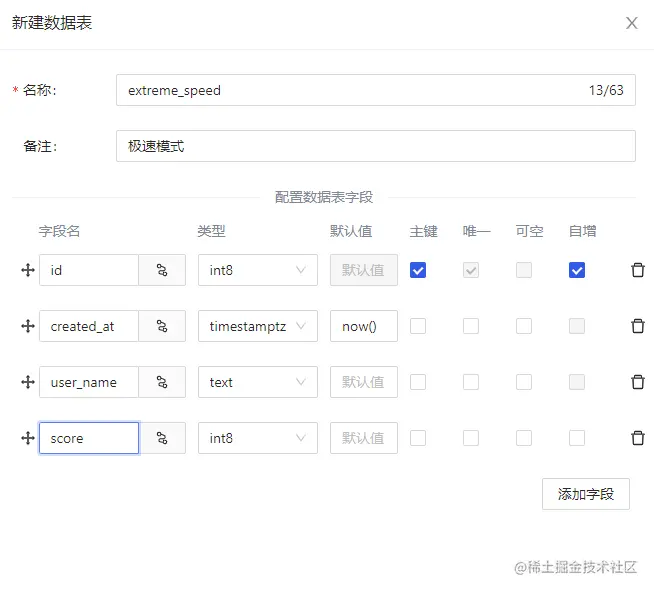654x592 pixels.
Task: Check 唯一 for score field
Action: pos(470,438)
